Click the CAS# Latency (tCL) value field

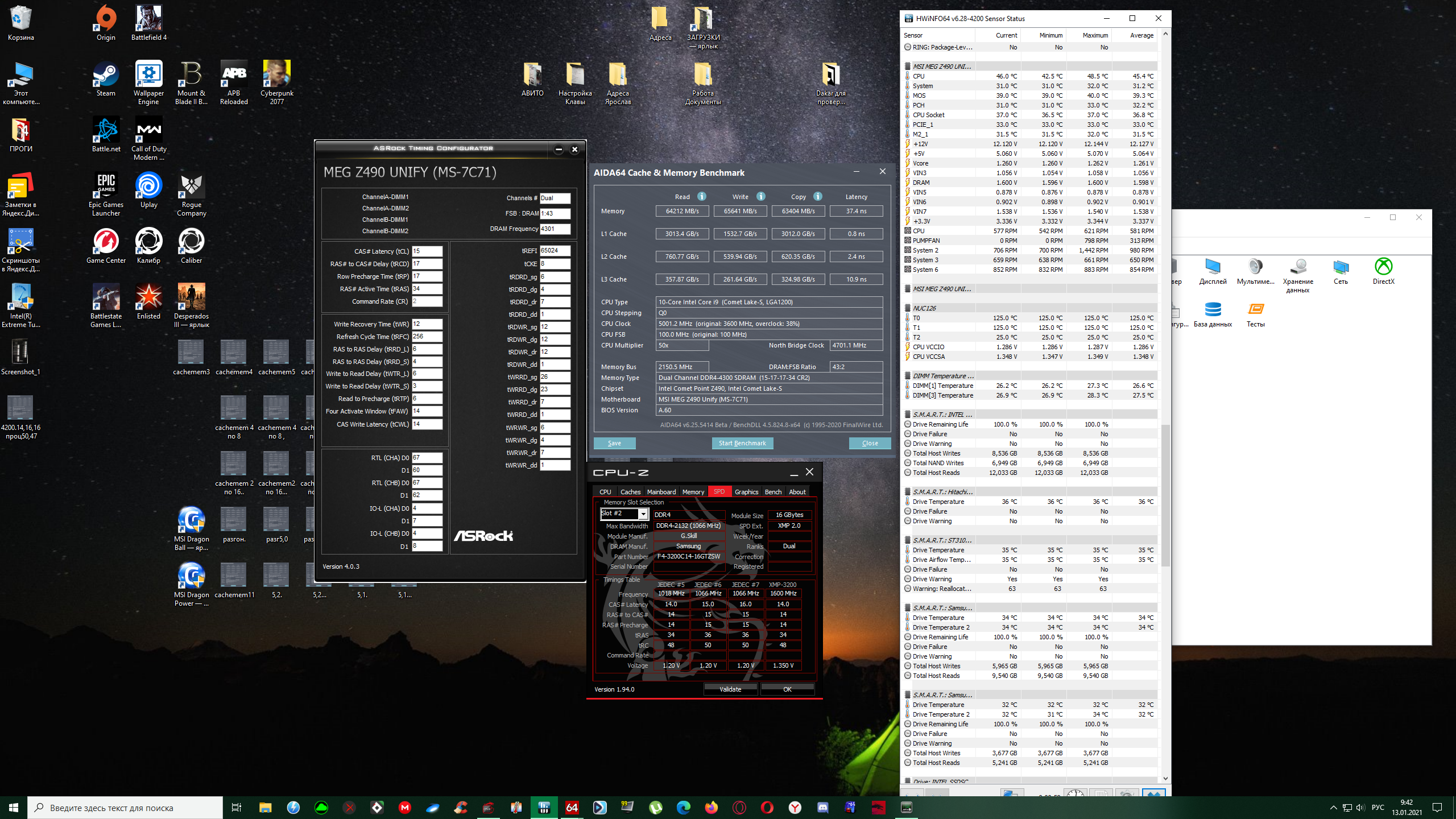coord(427,251)
